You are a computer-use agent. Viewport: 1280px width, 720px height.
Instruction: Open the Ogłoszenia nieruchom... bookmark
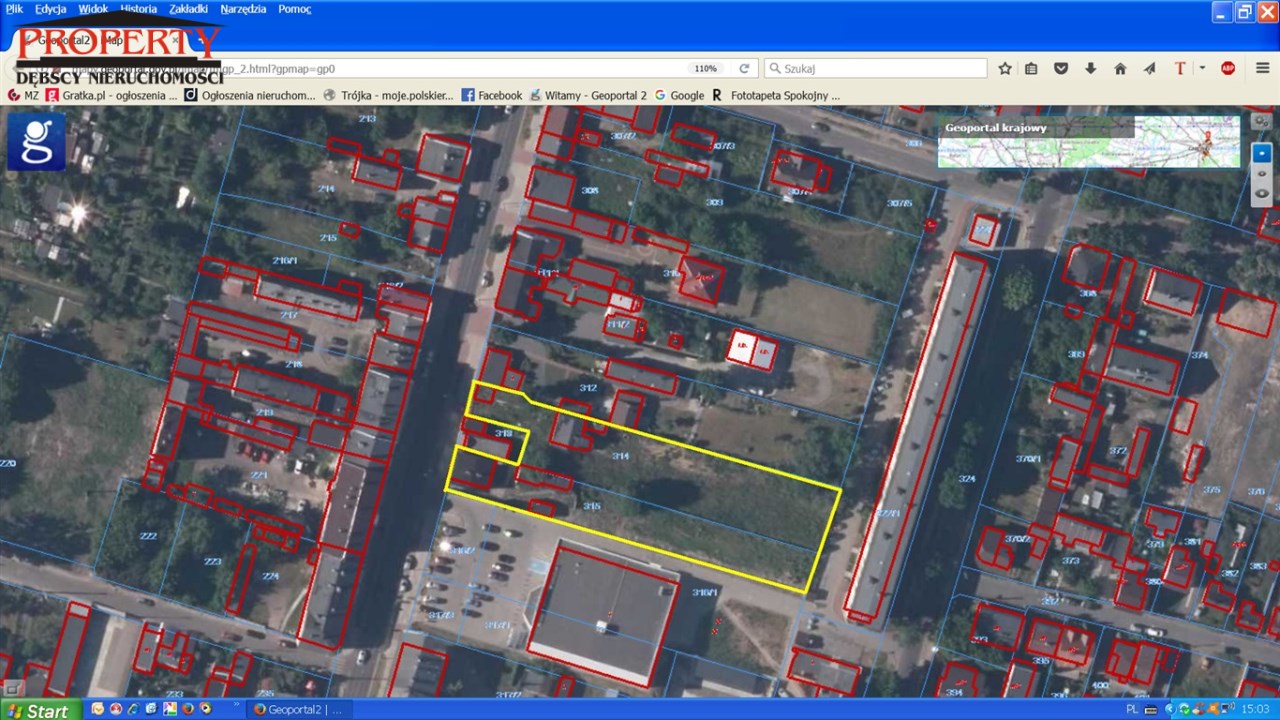click(x=250, y=96)
